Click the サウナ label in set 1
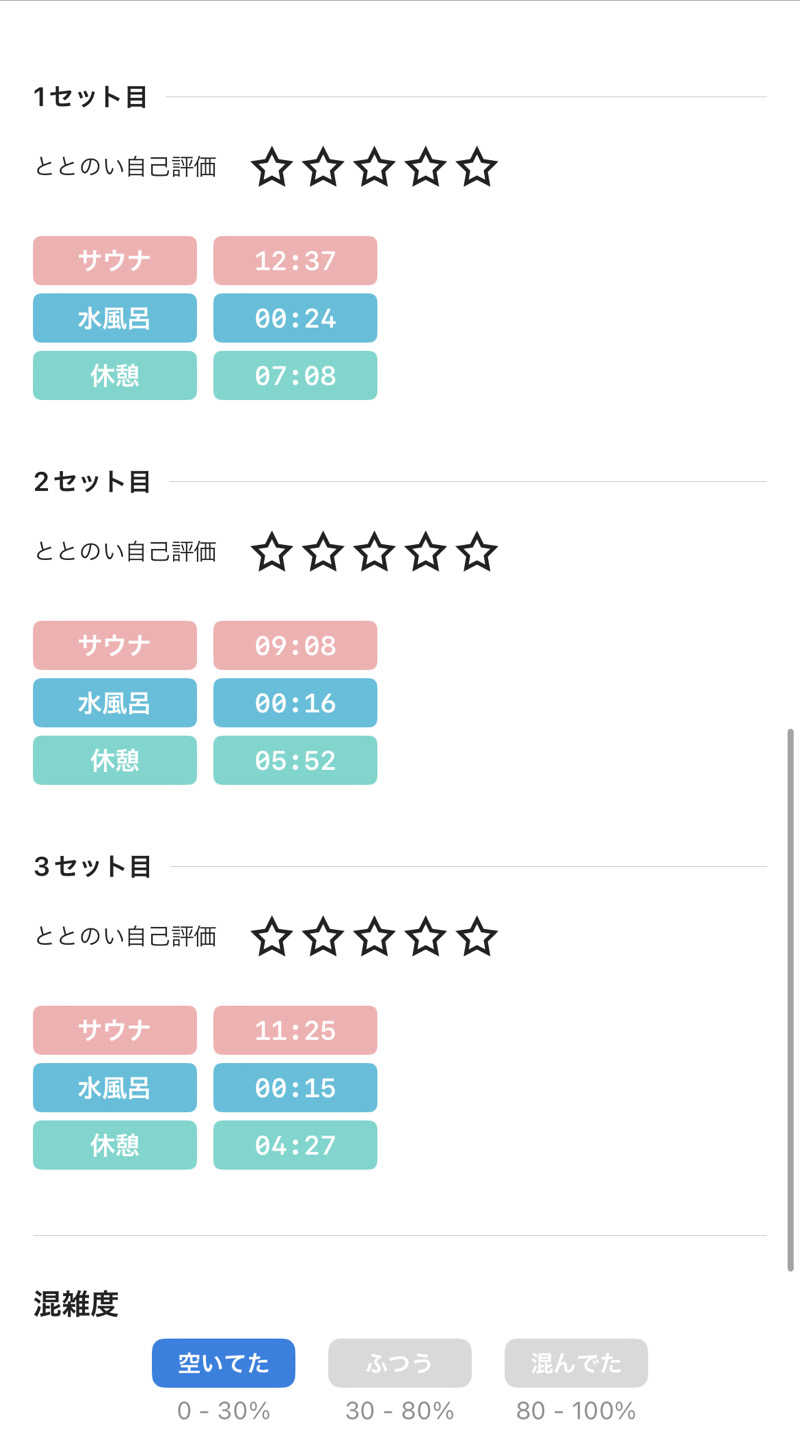 (115, 261)
